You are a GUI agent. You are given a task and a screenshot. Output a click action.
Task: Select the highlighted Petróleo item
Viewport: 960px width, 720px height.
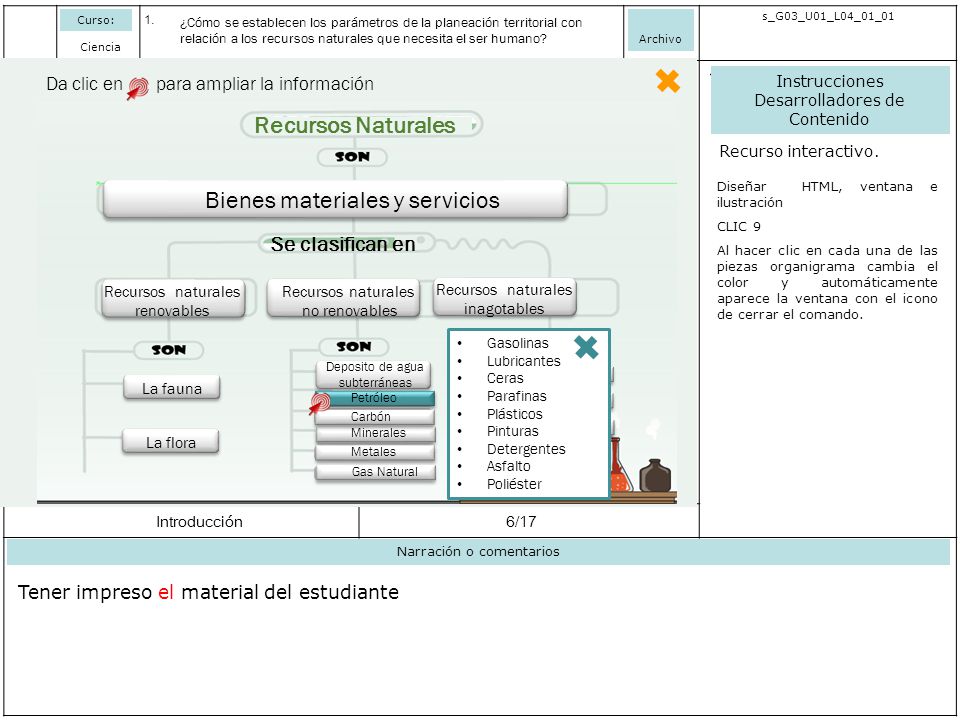pyautogui.click(x=375, y=398)
